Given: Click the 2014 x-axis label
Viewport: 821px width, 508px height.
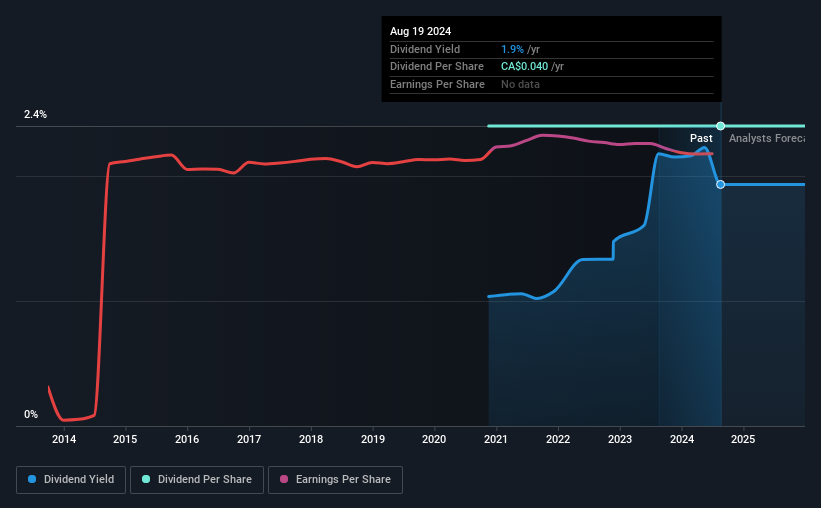Looking at the screenshot, I should pos(64,439).
